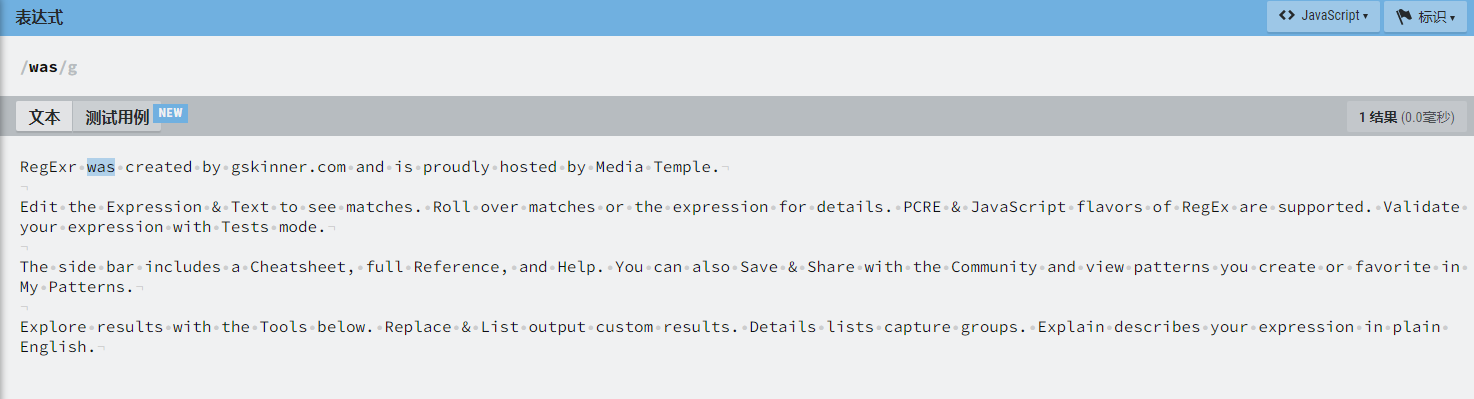Click the word gskinner.com in the text
Screen dimensions: 1474x399
(289, 167)
